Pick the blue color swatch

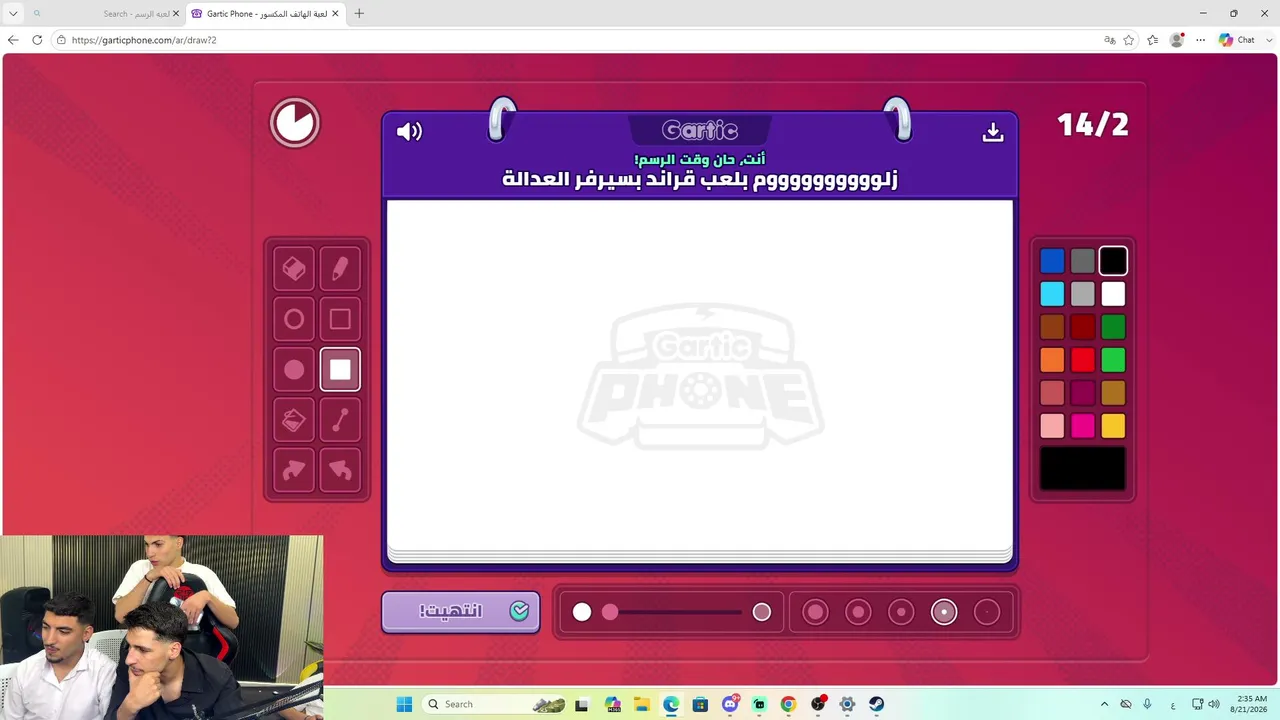pos(1052,261)
